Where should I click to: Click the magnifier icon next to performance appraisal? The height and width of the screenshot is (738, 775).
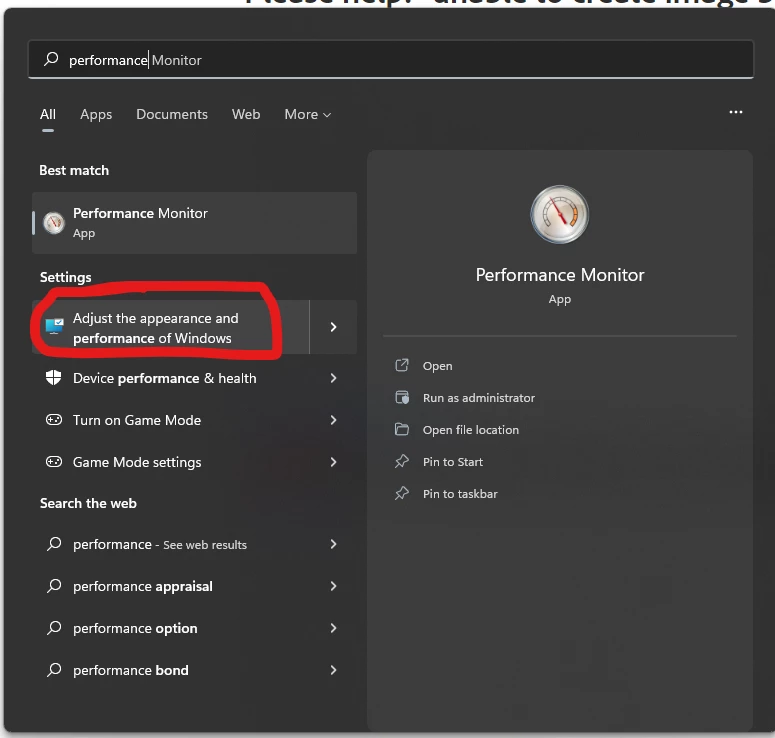pyautogui.click(x=54, y=586)
